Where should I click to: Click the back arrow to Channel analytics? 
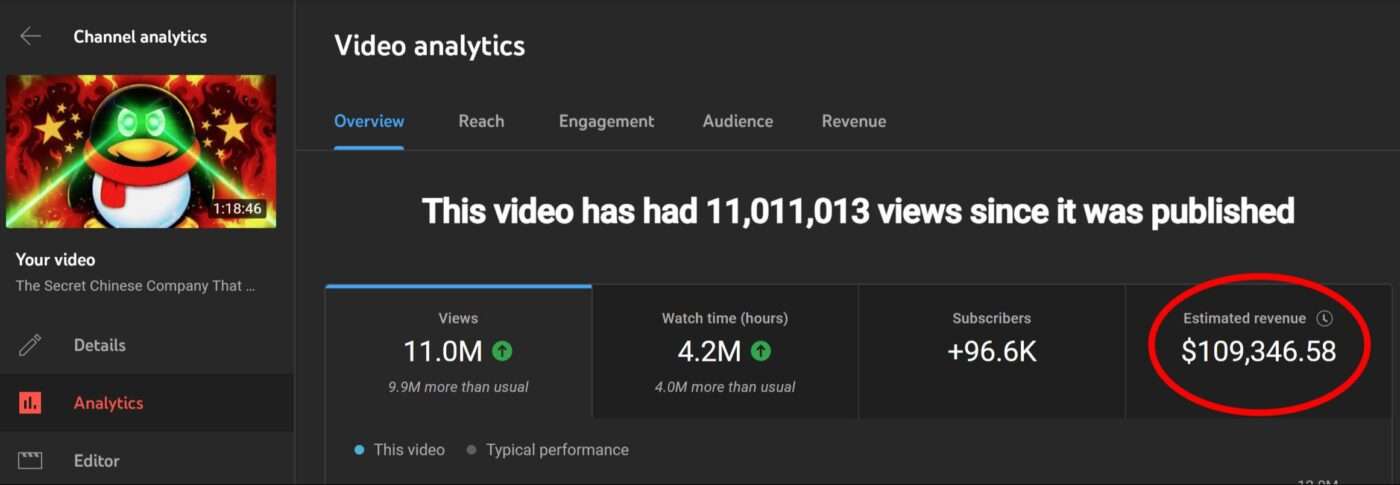click(x=30, y=37)
